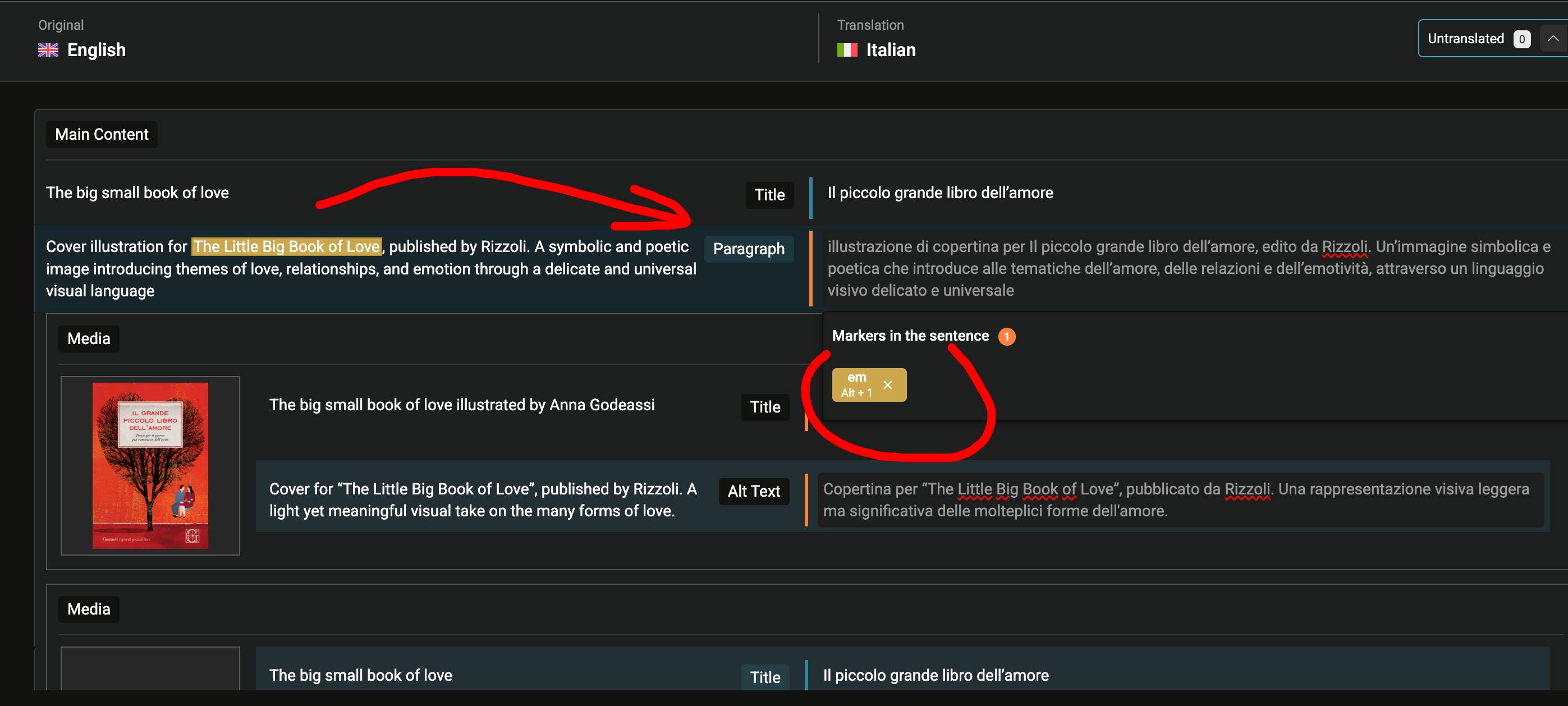The image size is (1568, 706).
Task: Click the orange markers count badge 1
Action: coord(1007,337)
